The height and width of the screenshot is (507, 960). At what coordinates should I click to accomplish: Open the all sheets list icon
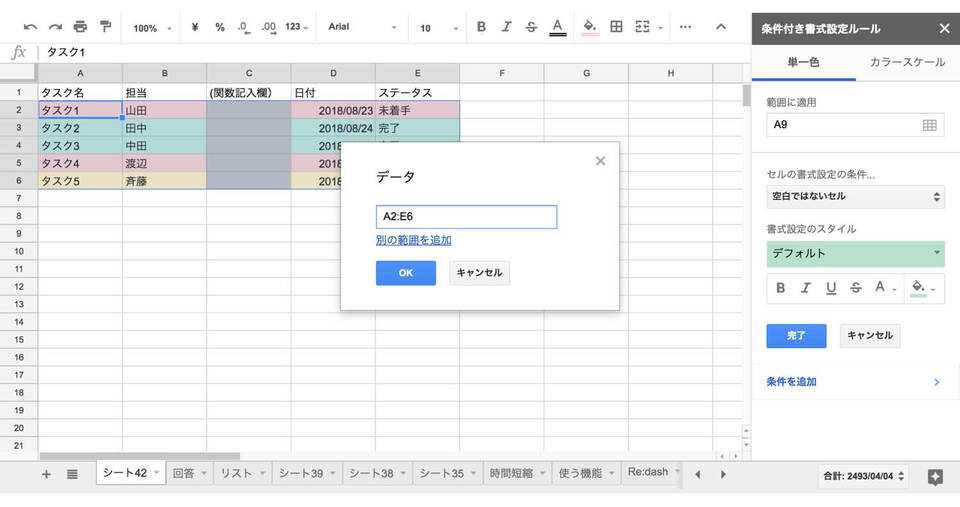click(72, 474)
